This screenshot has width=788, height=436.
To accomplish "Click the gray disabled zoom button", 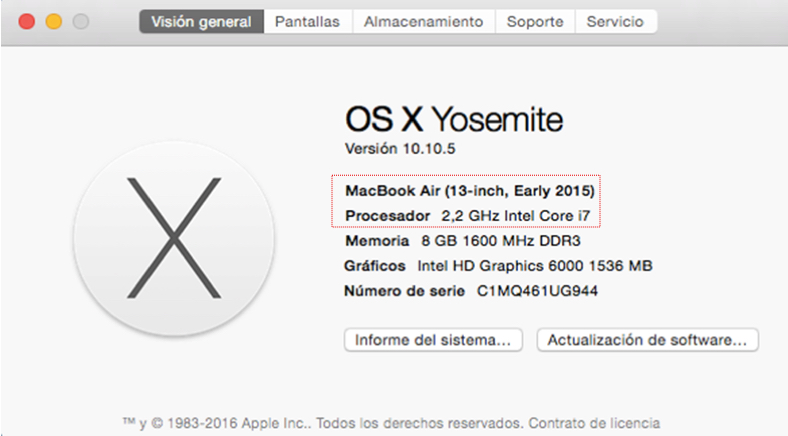I will 81,22.
